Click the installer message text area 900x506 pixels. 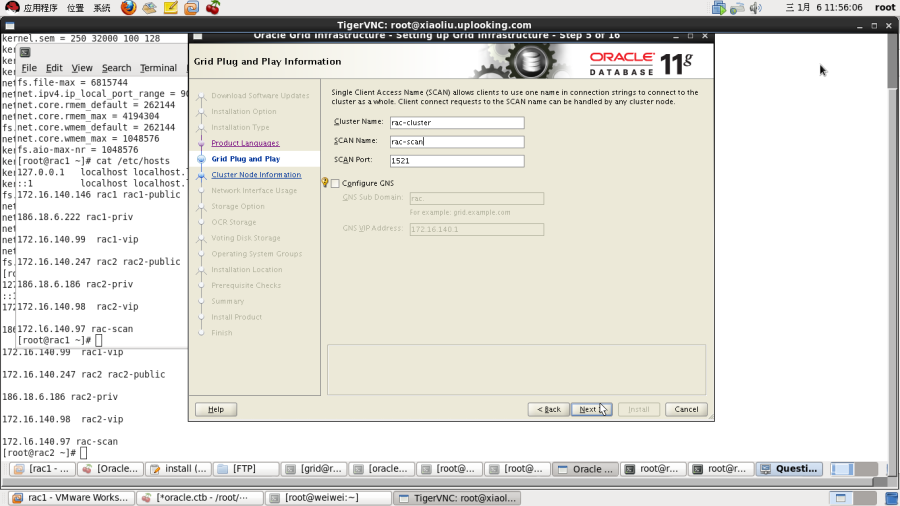(516, 369)
